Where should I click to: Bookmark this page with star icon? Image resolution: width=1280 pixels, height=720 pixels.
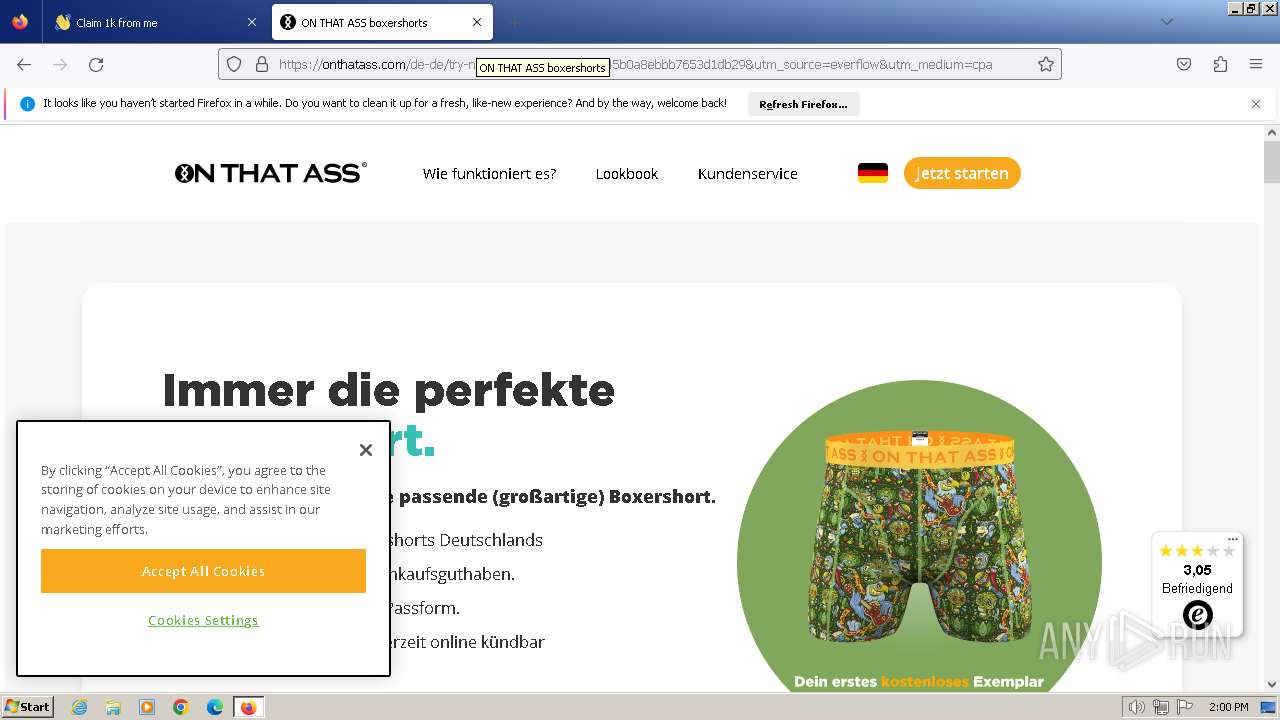(1046, 64)
